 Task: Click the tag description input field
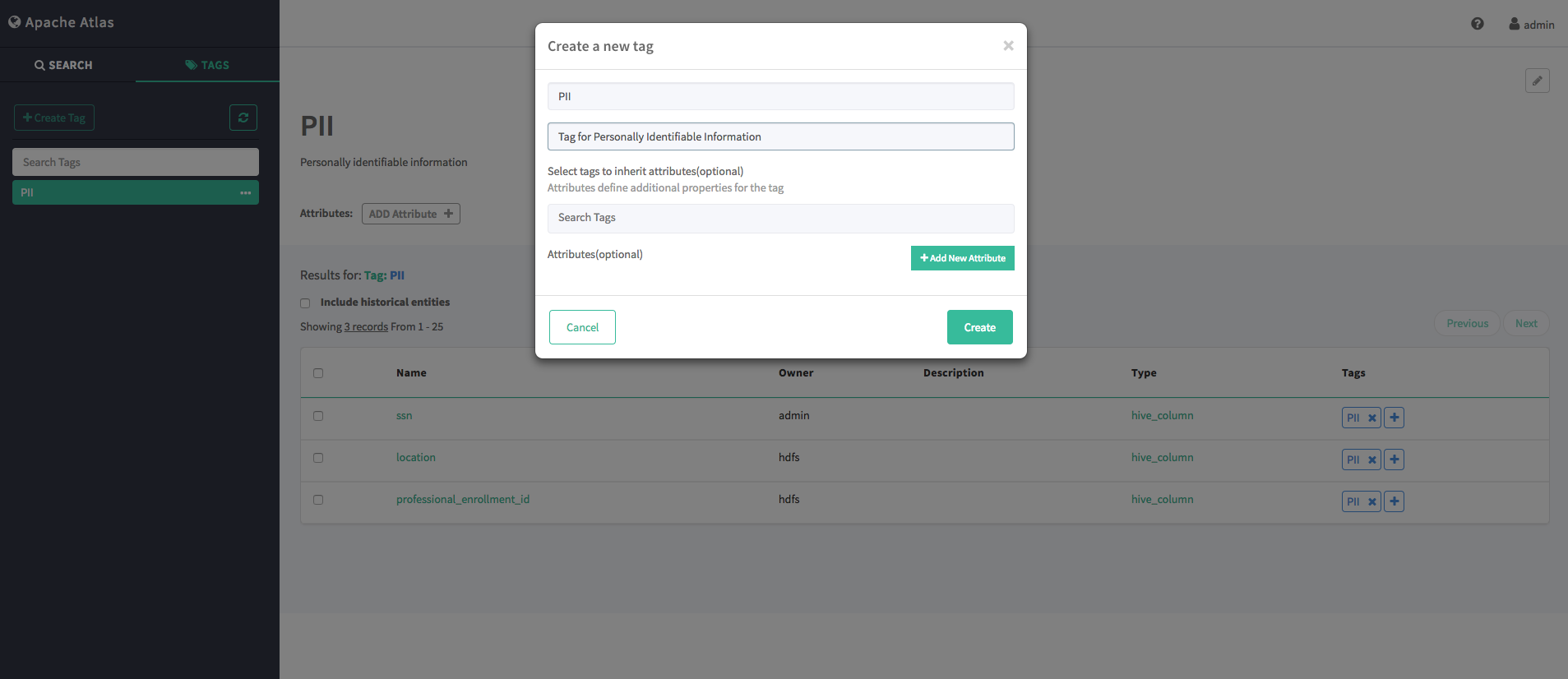[779, 136]
